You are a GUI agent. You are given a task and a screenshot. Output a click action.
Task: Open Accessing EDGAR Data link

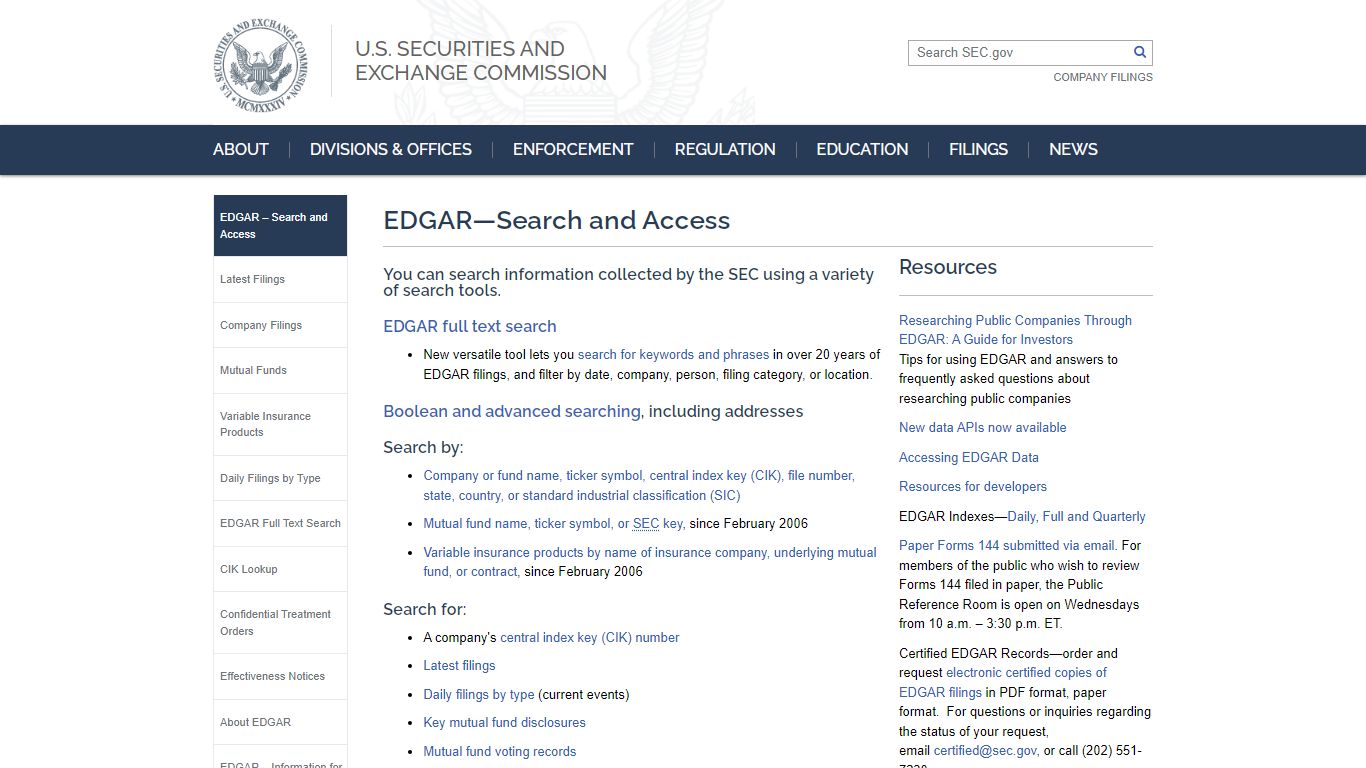tap(969, 457)
